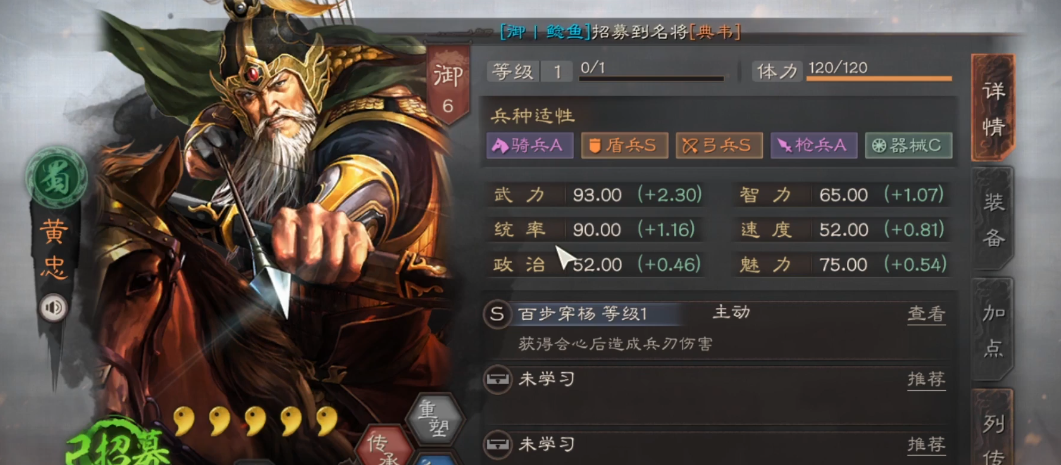Open the 列传 tab
Screen dimensions: 1061x465
pyautogui.click(x=993, y=428)
